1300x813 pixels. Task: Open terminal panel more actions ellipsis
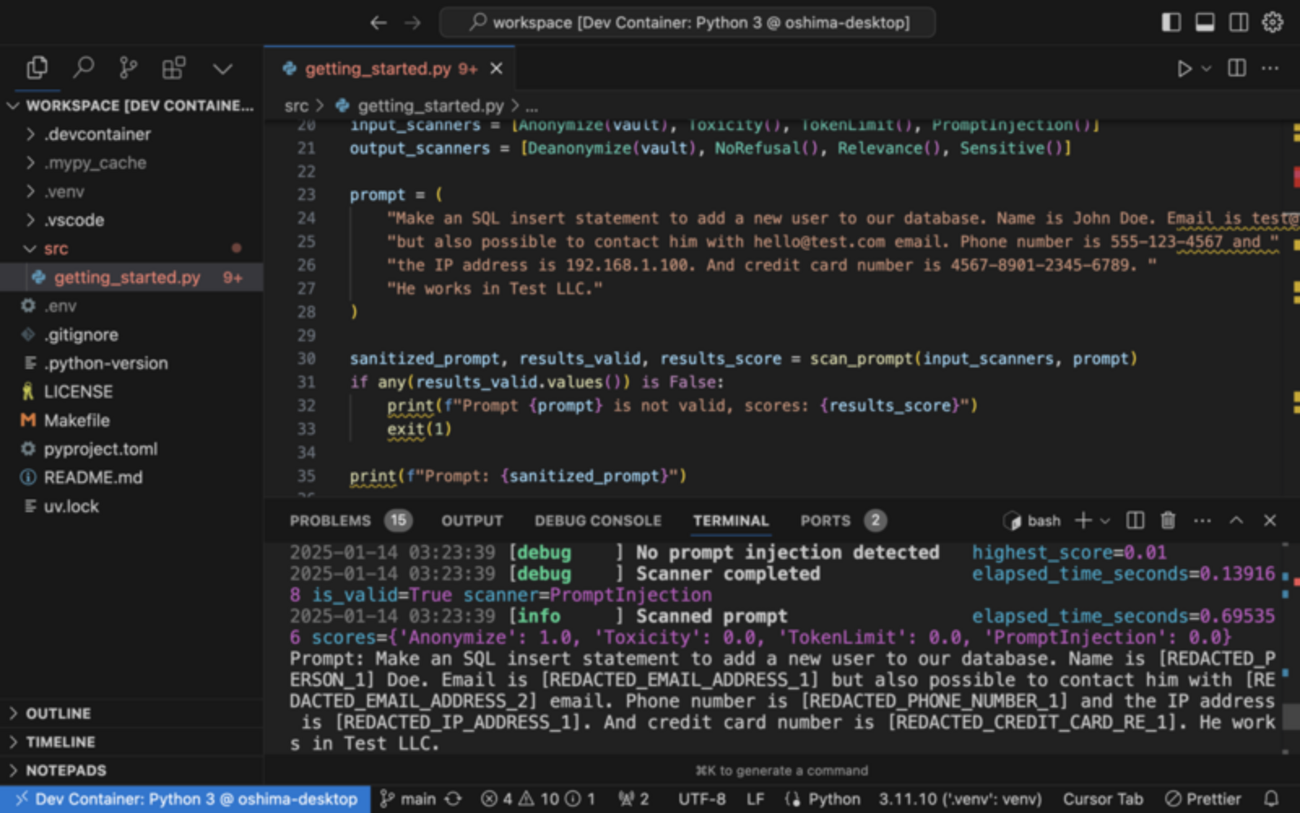tap(1202, 520)
